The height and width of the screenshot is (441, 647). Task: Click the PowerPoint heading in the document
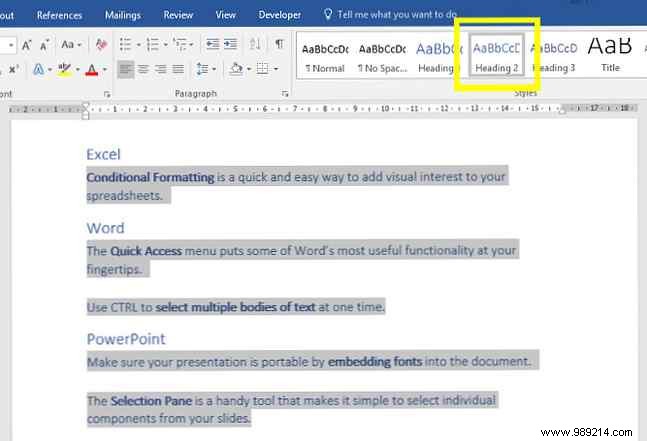126,339
